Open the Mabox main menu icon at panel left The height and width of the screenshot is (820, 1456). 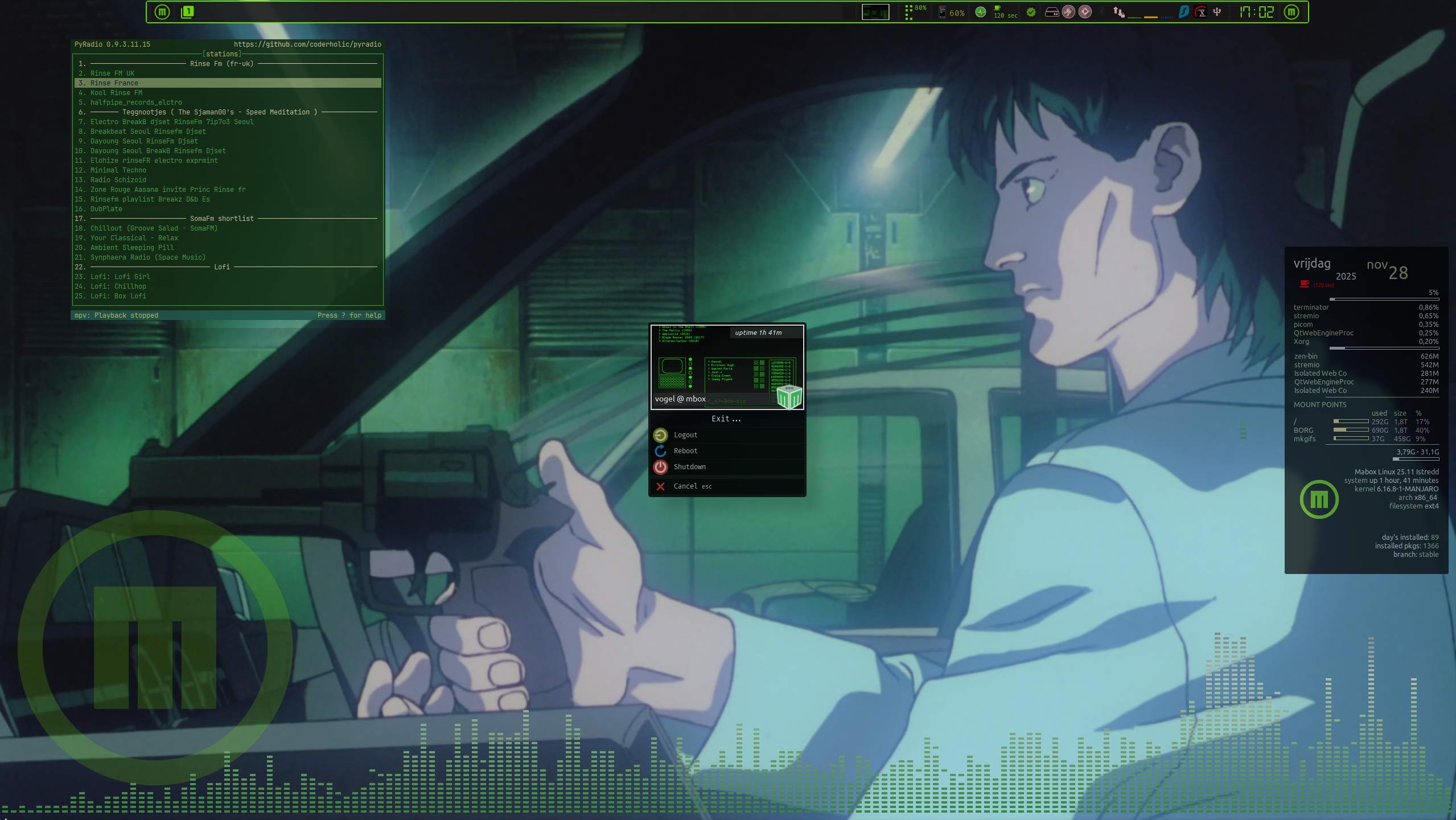click(x=162, y=12)
